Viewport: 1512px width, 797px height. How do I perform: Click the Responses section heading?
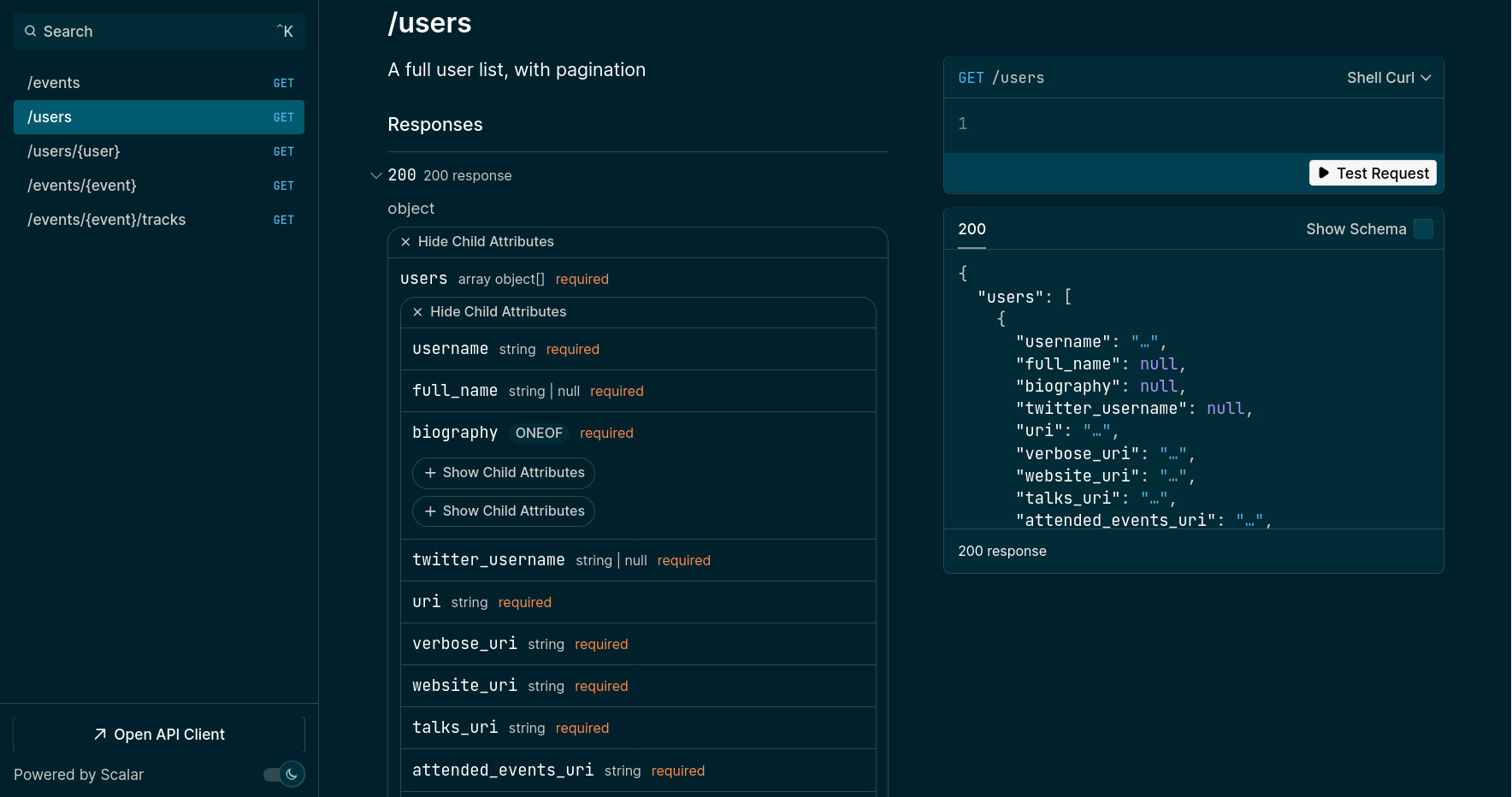[x=435, y=125]
